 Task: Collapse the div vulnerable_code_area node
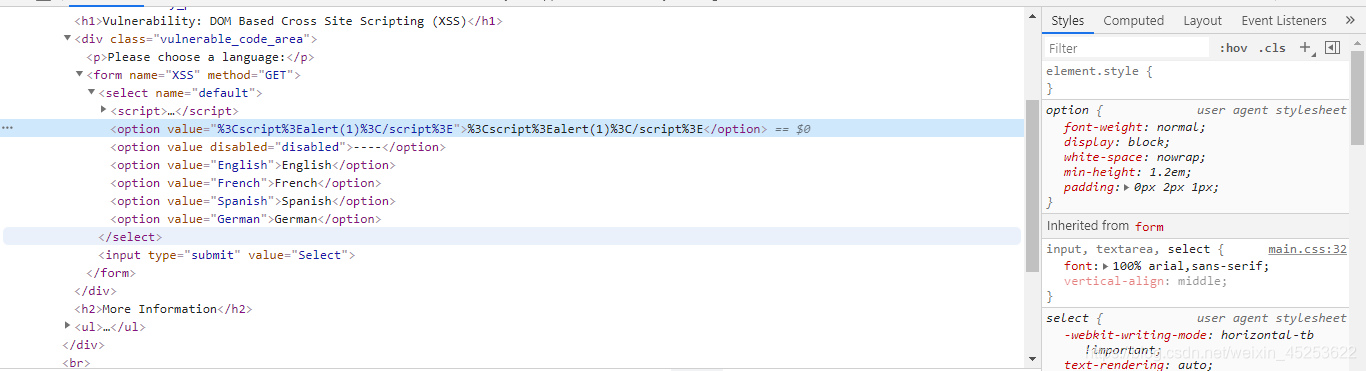pos(67,39)
